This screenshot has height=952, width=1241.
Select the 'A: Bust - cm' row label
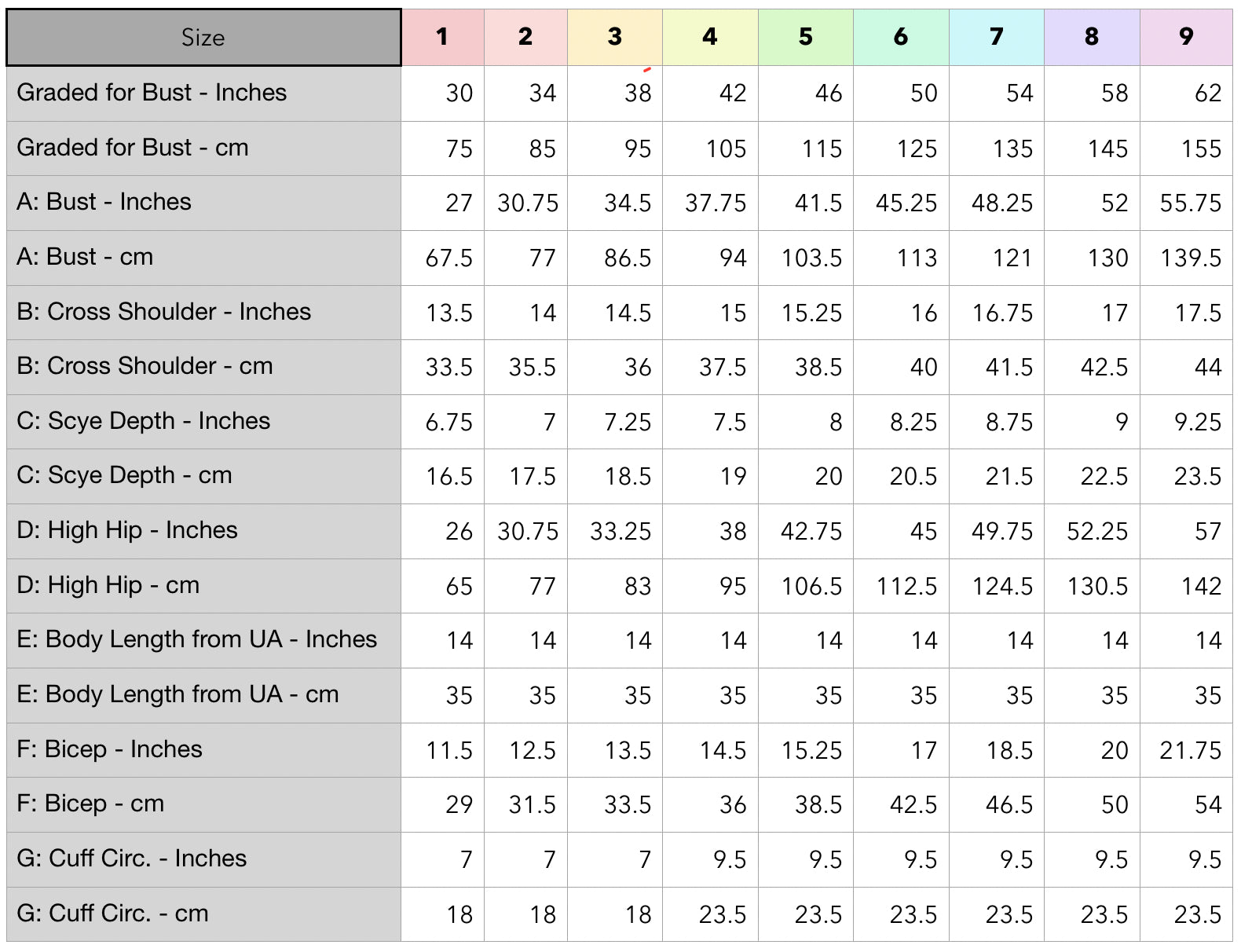[85, 257]
